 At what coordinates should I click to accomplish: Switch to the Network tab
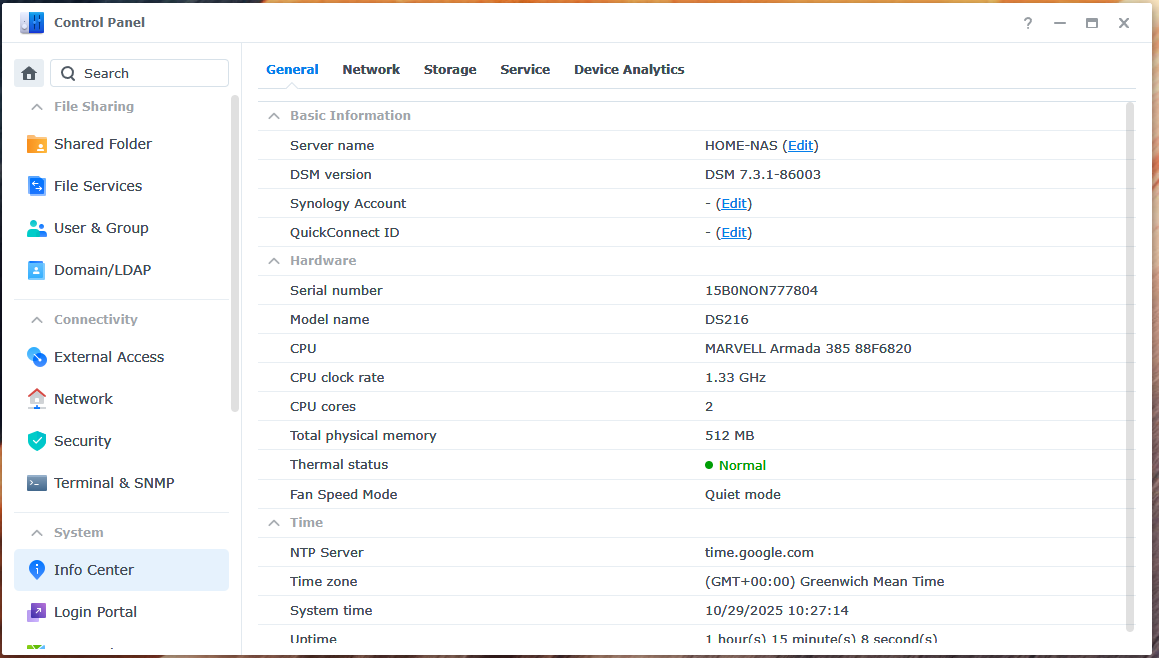point(371,69)
